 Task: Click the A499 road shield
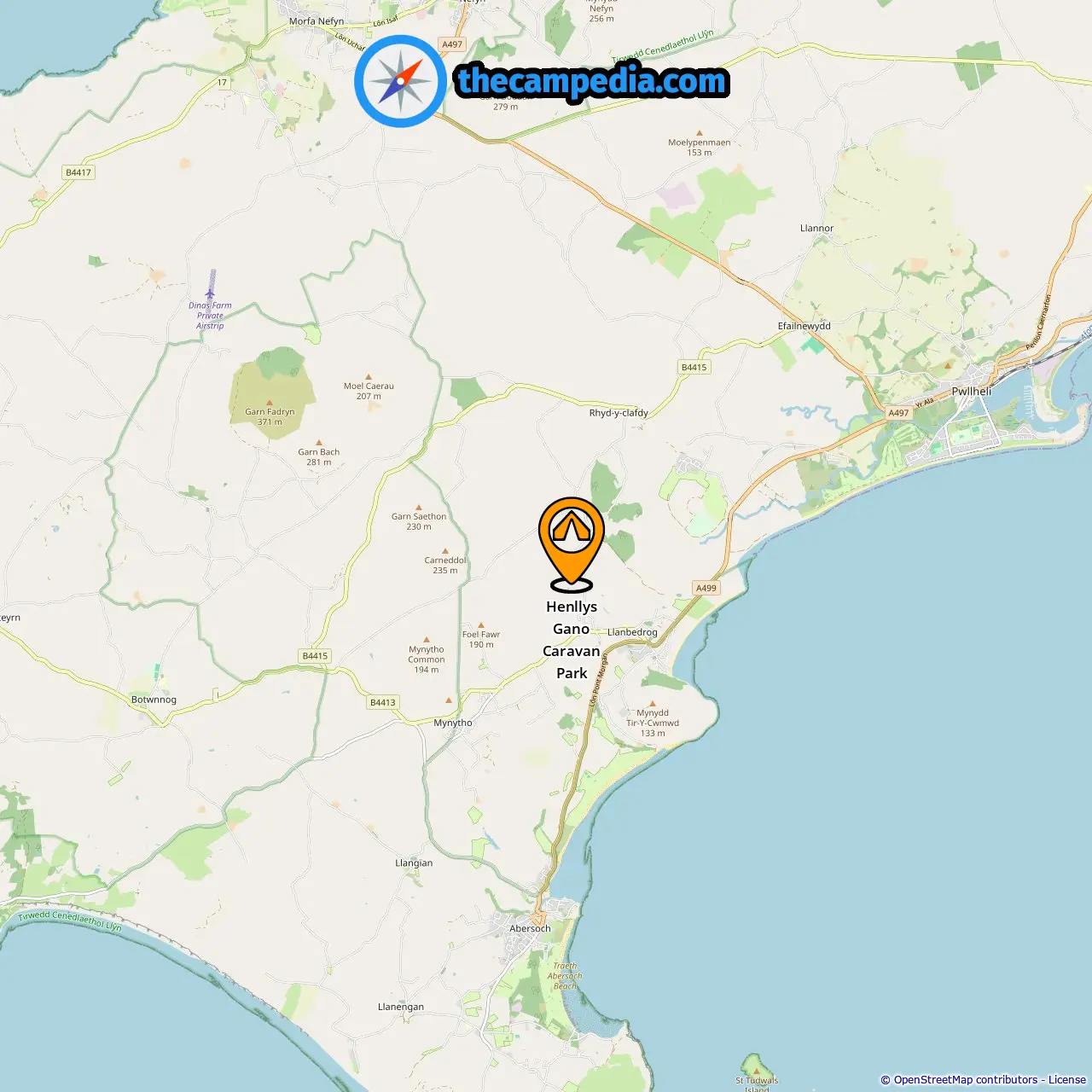(706, 588)
